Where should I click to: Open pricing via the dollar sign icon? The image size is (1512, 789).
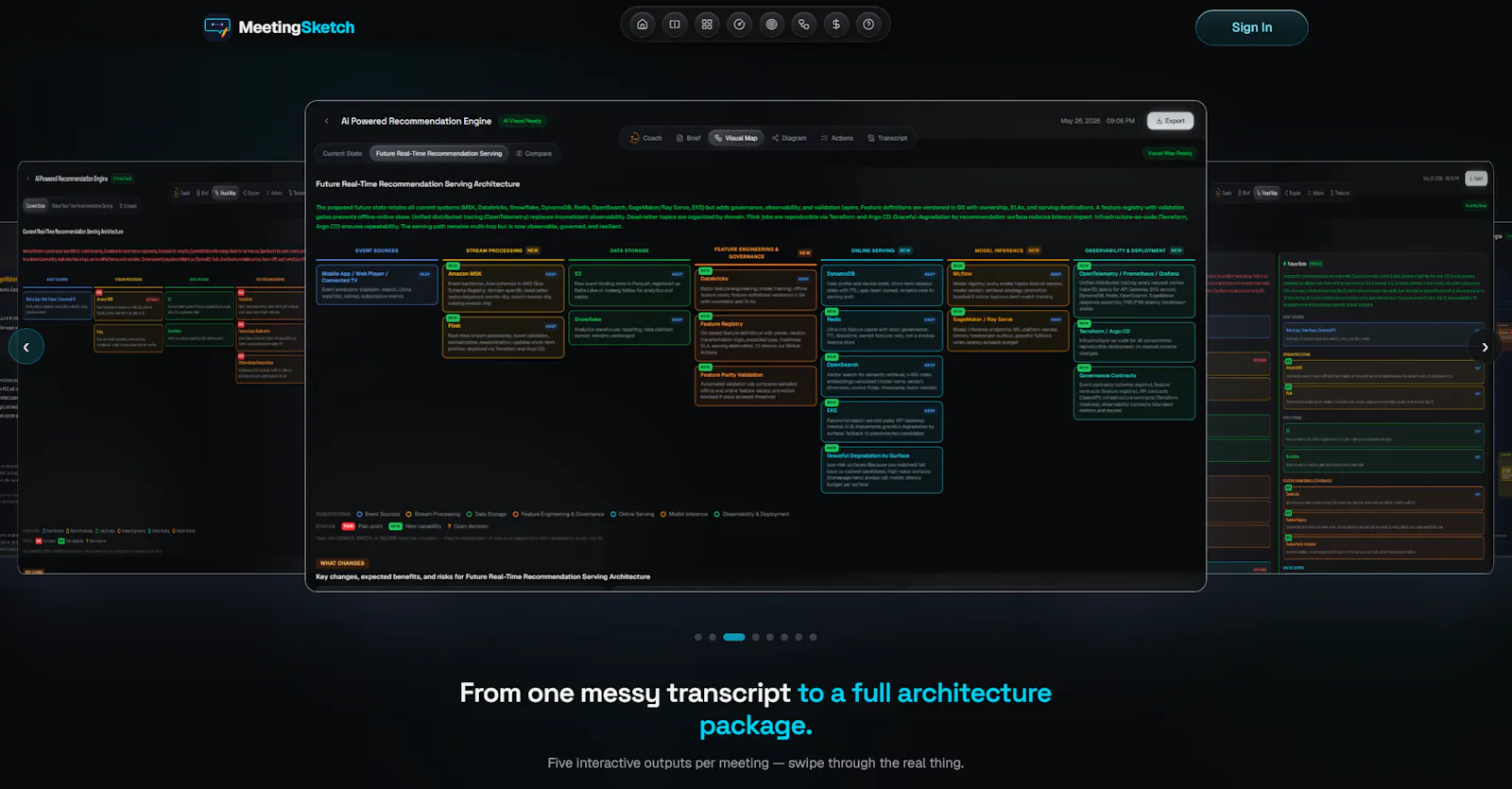pyautogui.click(x=836, y=25)
